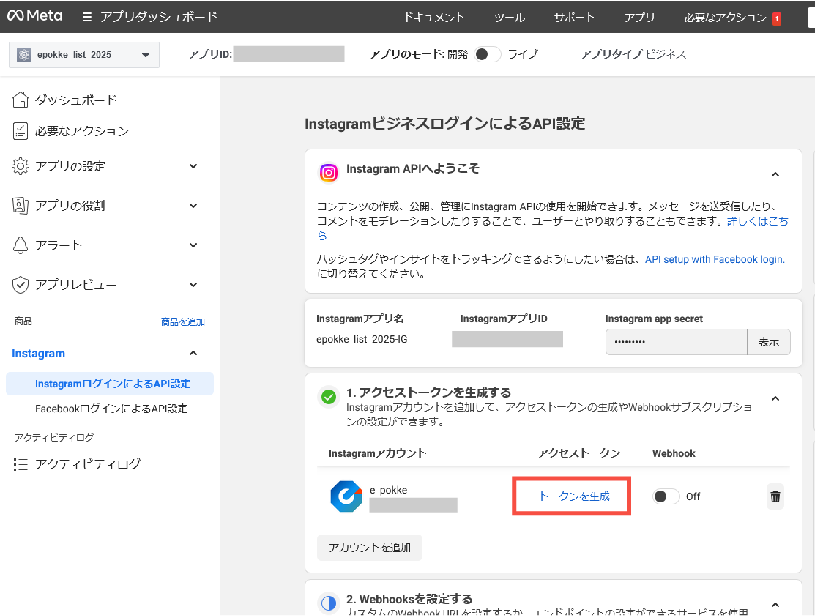
Task: Click the 表示 button for app secret
Action: pos(769,342)
